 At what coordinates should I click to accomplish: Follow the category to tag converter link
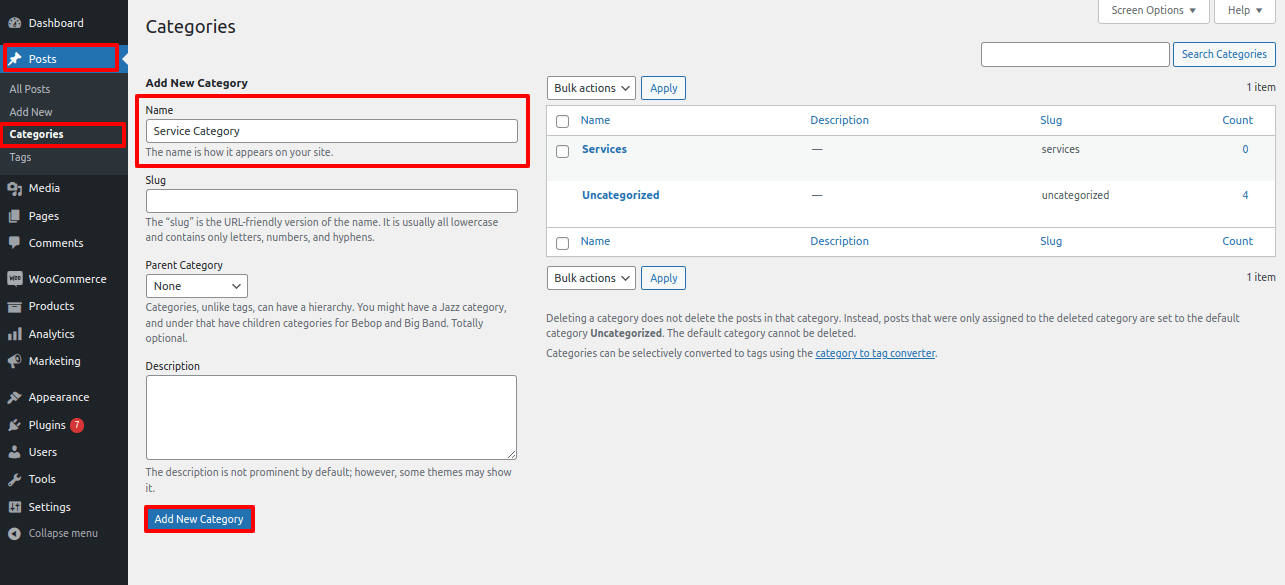coord(875,353)
